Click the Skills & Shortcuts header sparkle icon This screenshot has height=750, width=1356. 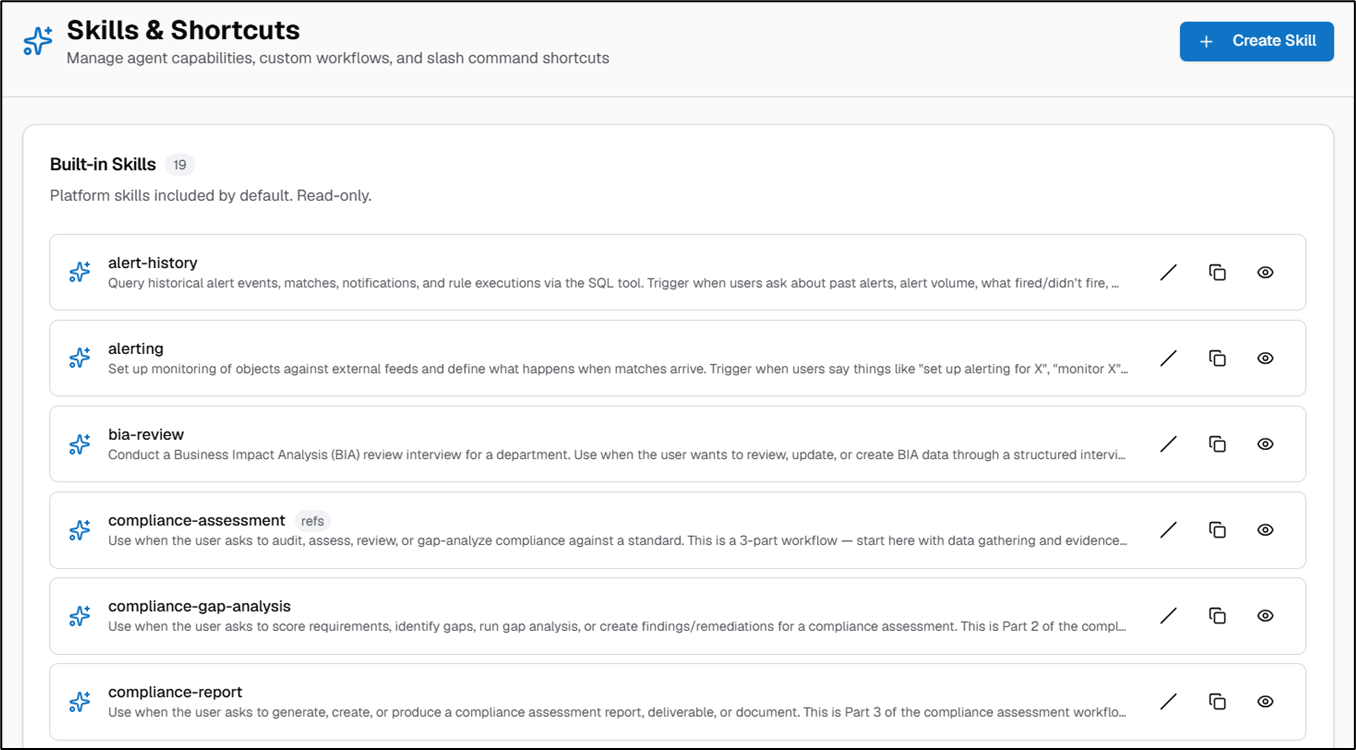pyautogui.click(x=38, y=41)
